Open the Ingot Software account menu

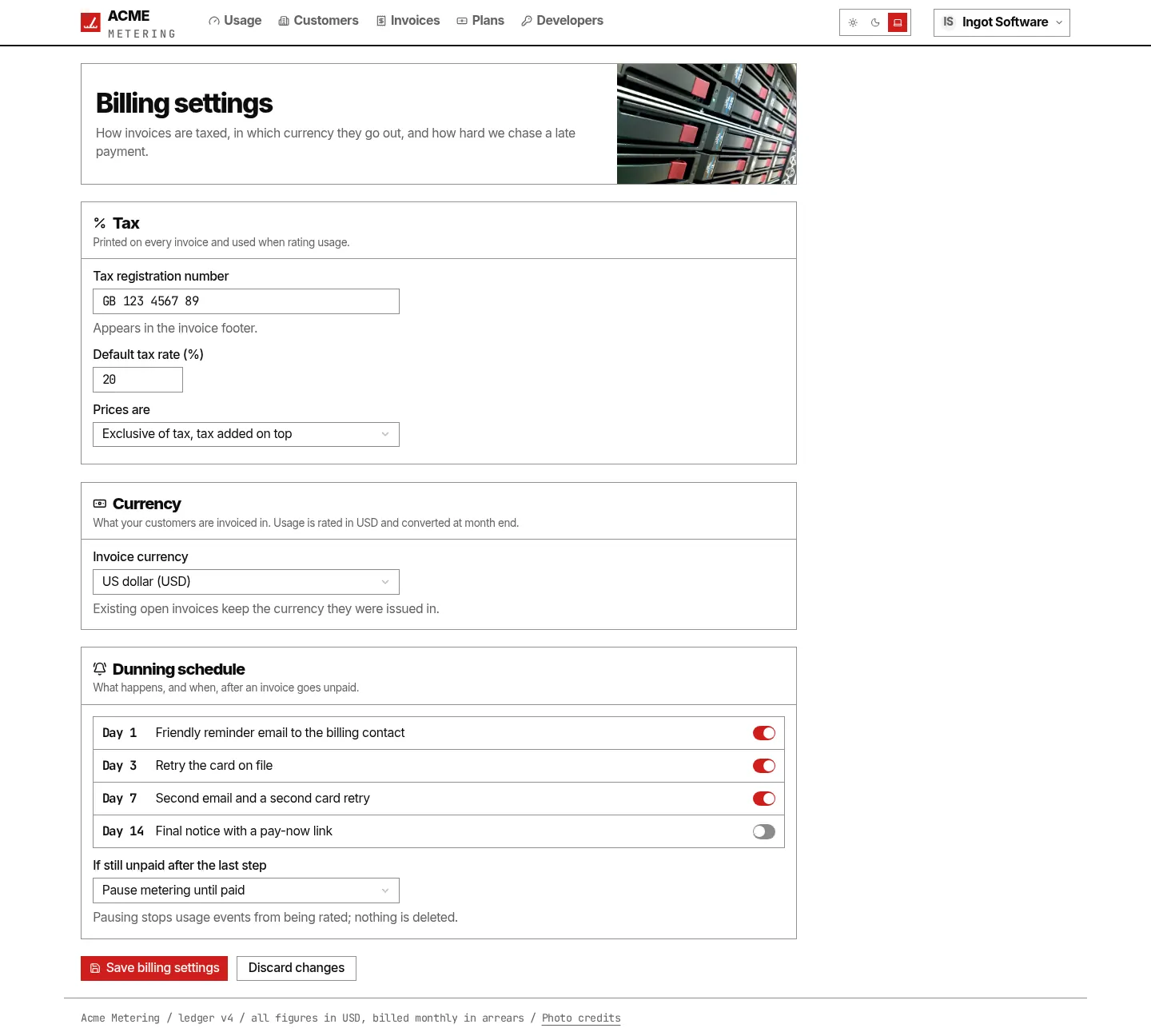[1002, 22]
